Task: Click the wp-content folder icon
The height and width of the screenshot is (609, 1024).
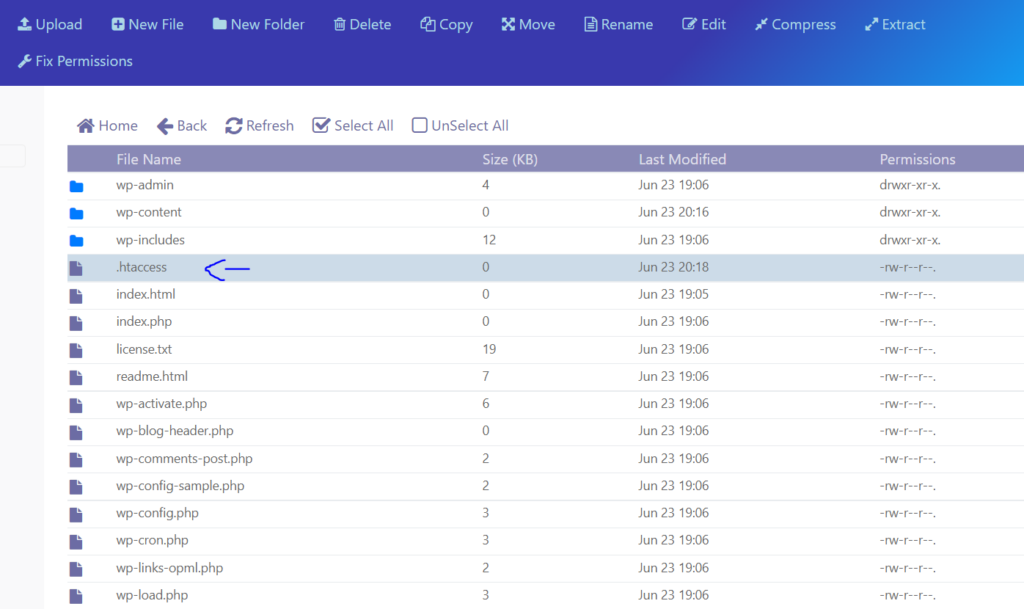Action: point(76,213)
